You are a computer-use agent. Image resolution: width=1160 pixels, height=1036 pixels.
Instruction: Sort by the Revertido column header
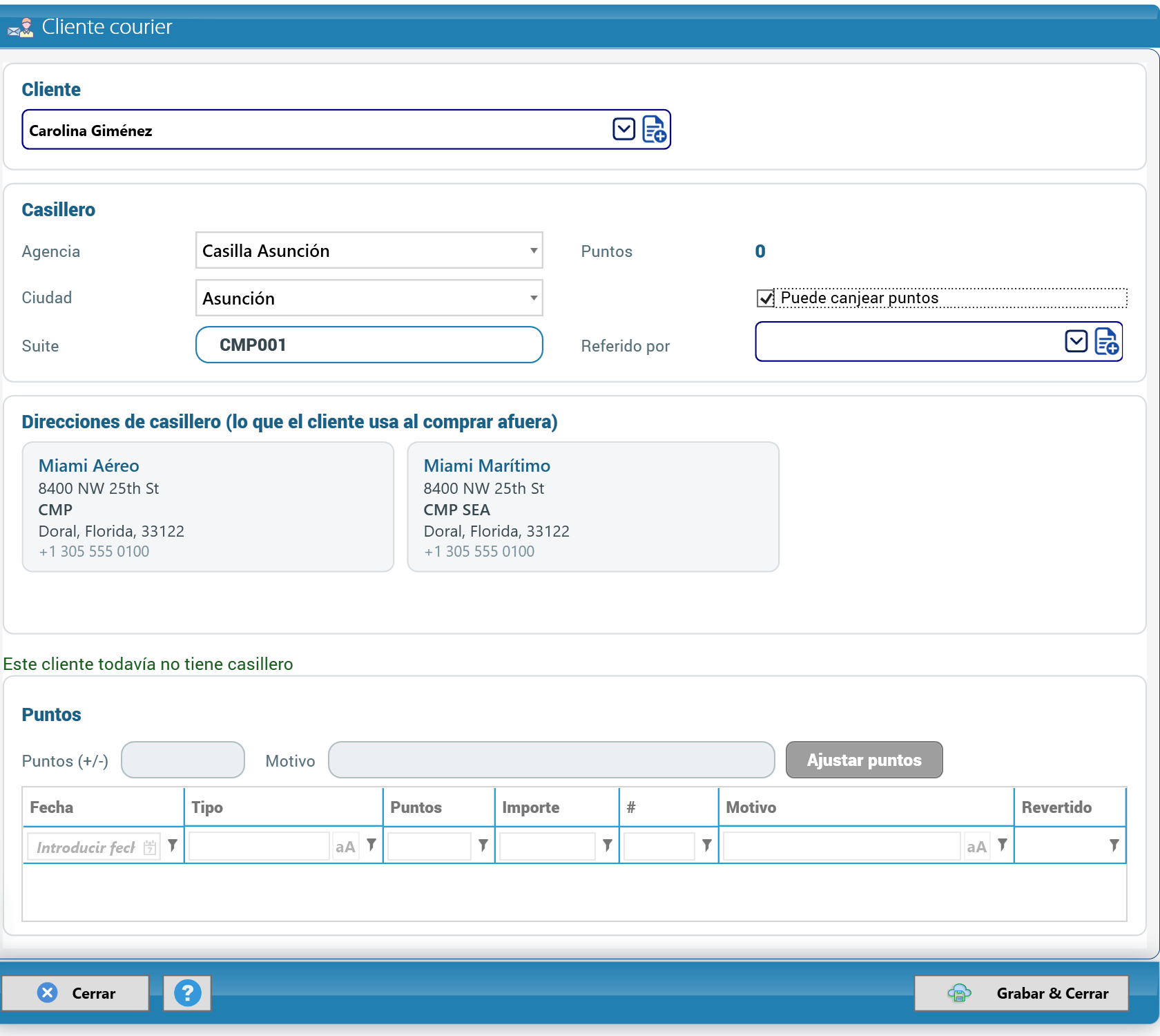pyautogui.click(x=1070, y=807)
